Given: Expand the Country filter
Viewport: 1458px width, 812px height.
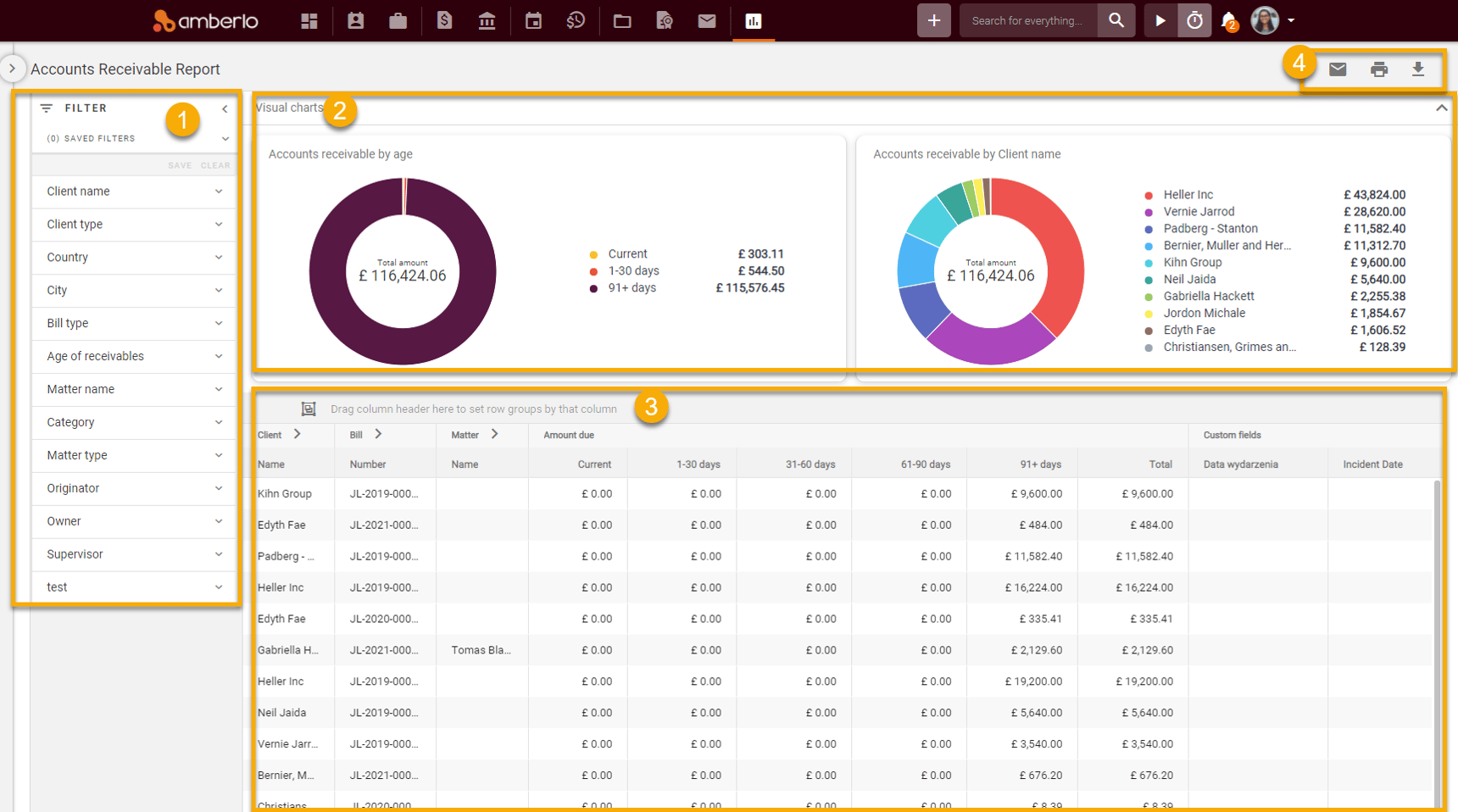Looking at the screenshot, I should point(219,257).
